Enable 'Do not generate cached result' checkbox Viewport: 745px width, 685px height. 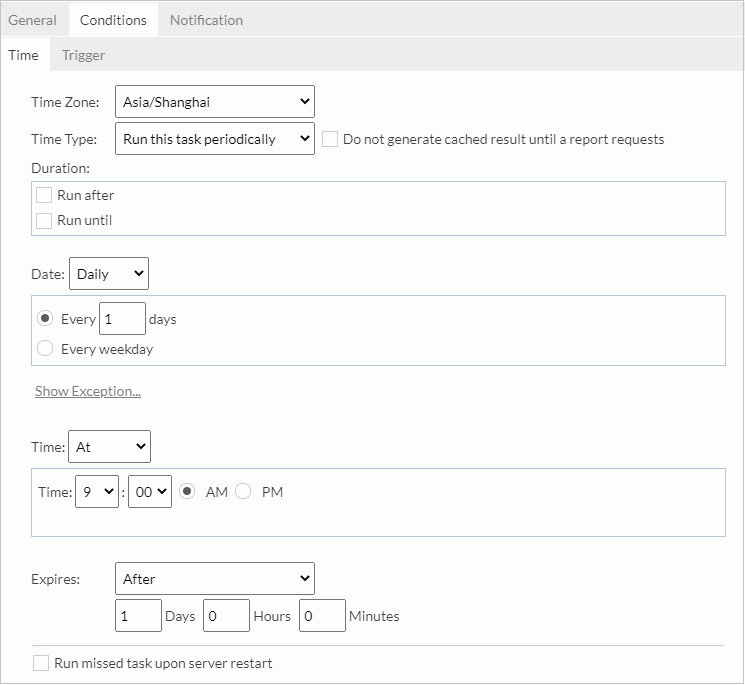(x=330, y=140)
